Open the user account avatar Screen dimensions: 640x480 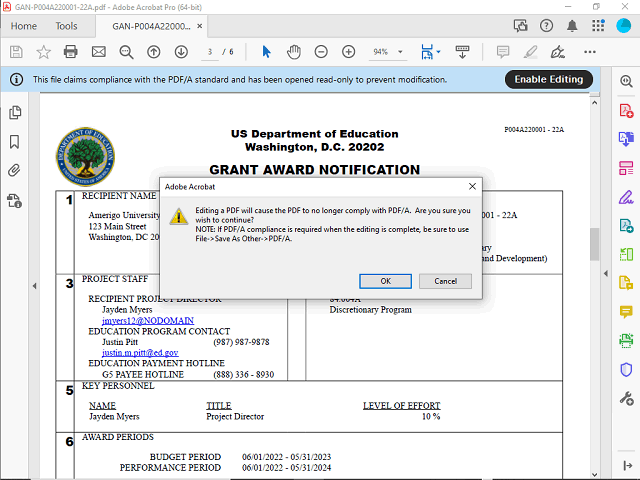click(x=623, y=26)
